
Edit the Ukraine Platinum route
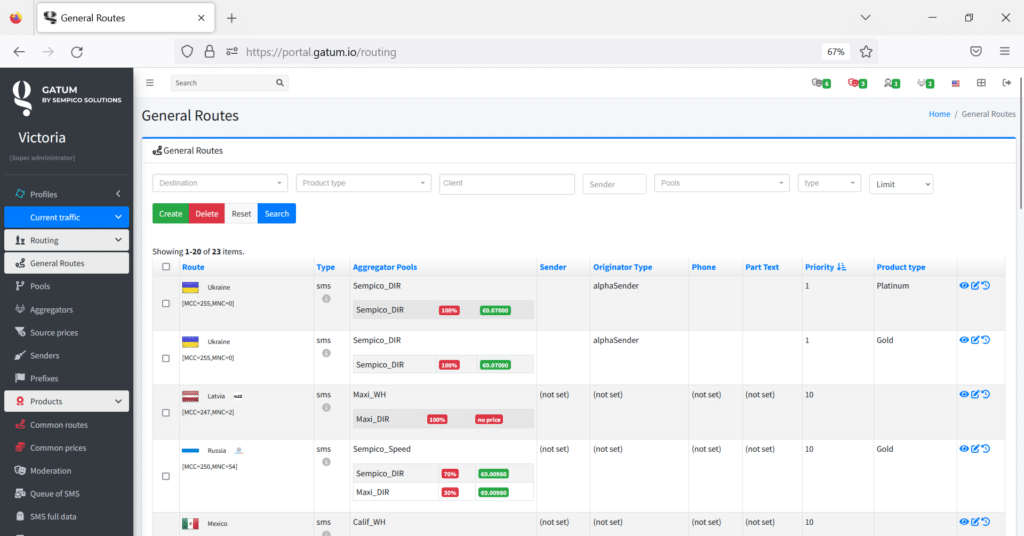click(x=975, y=285)
